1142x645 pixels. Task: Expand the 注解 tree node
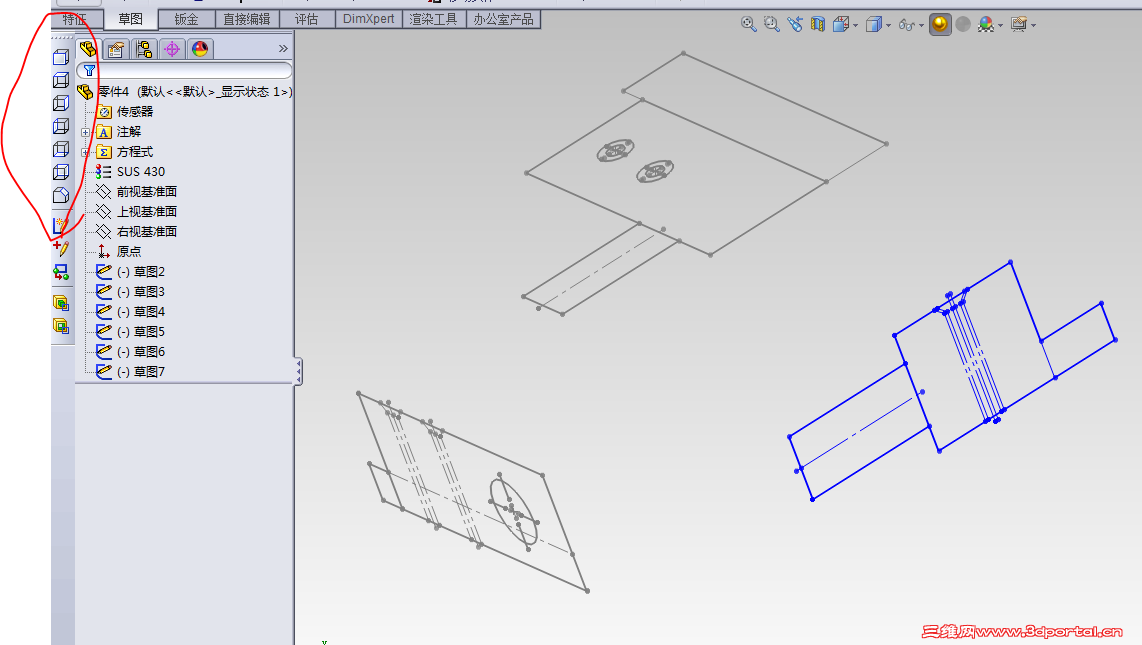coord(85,132)
